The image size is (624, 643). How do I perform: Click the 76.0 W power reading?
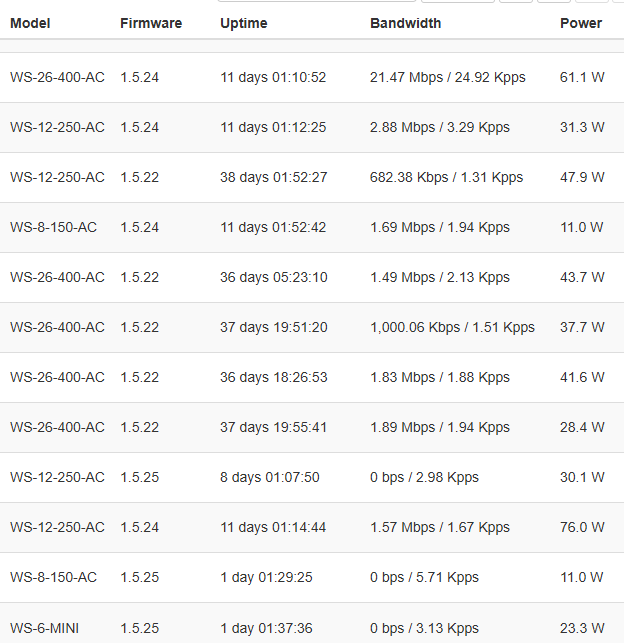(x=582, y=527)
